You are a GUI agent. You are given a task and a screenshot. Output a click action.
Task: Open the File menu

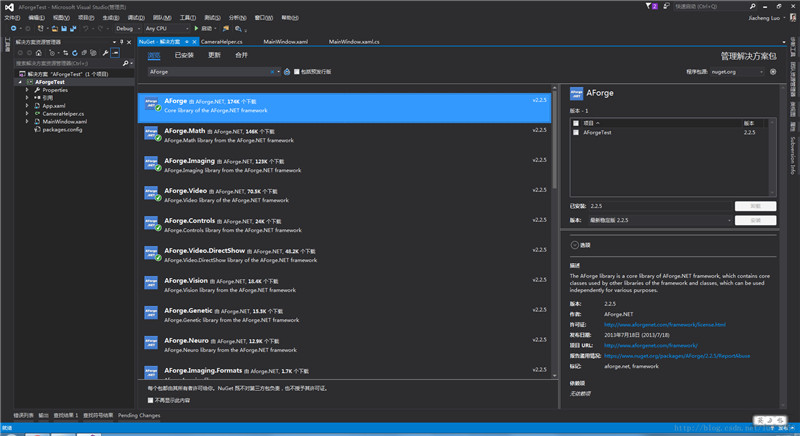(12, 18)
